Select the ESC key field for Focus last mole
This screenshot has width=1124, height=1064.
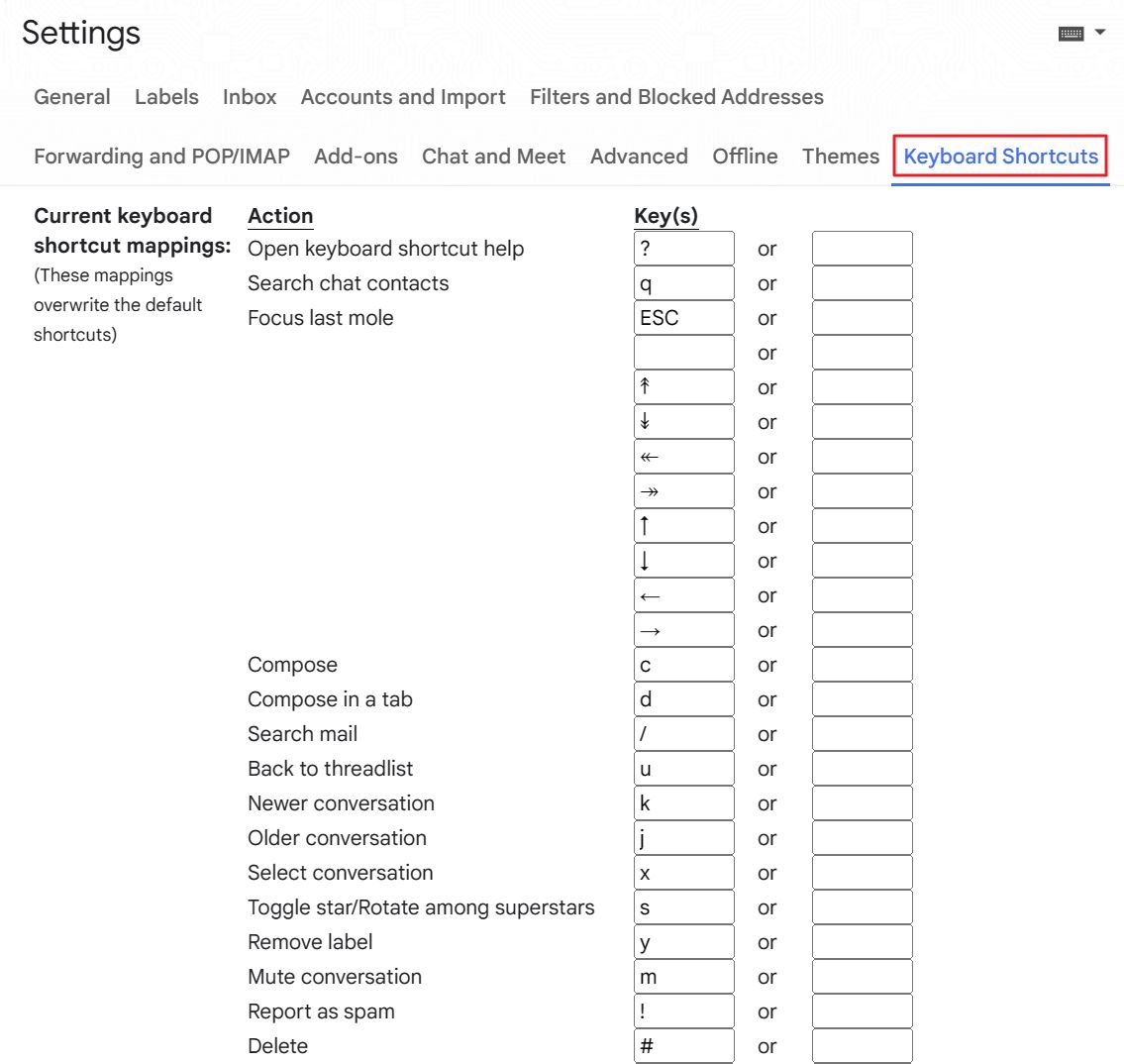point(684,318)
